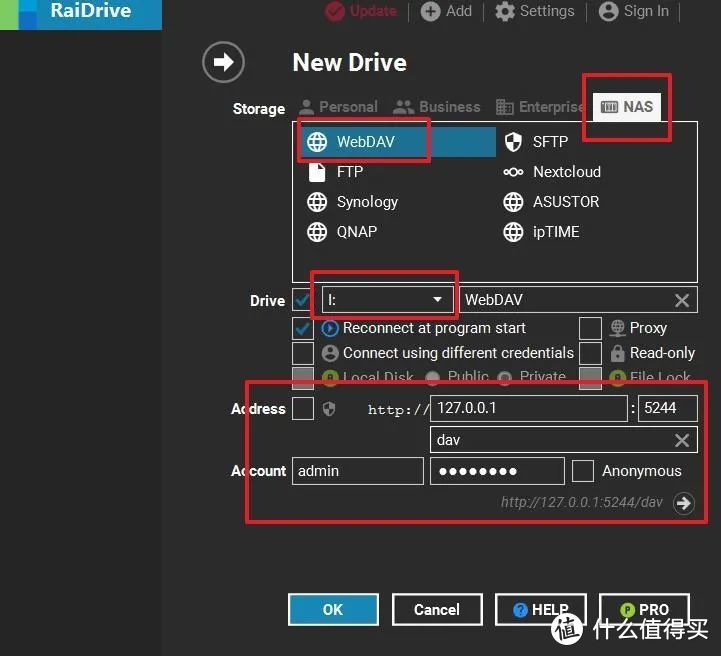Click the shield icon next to Address
721x656 pixels.
(329, 409)
